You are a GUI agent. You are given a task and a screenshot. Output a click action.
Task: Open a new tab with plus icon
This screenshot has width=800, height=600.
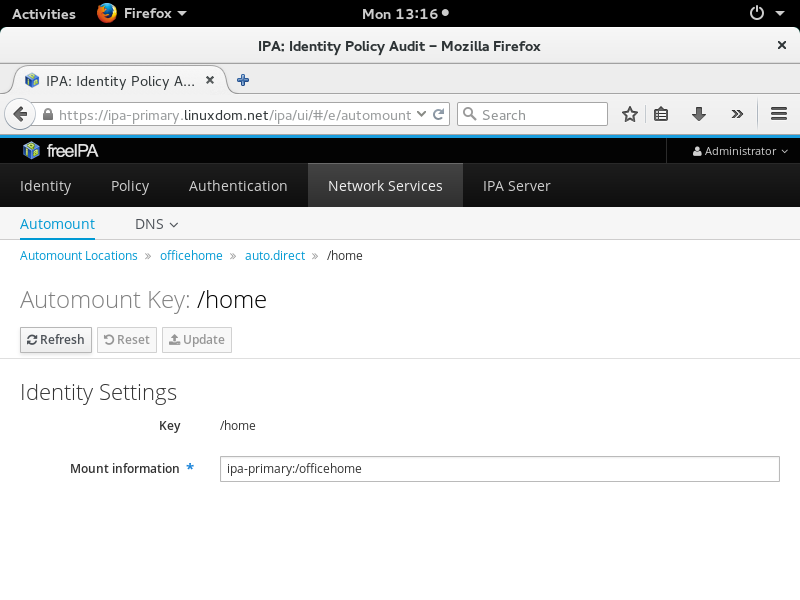tap(243, 80)
